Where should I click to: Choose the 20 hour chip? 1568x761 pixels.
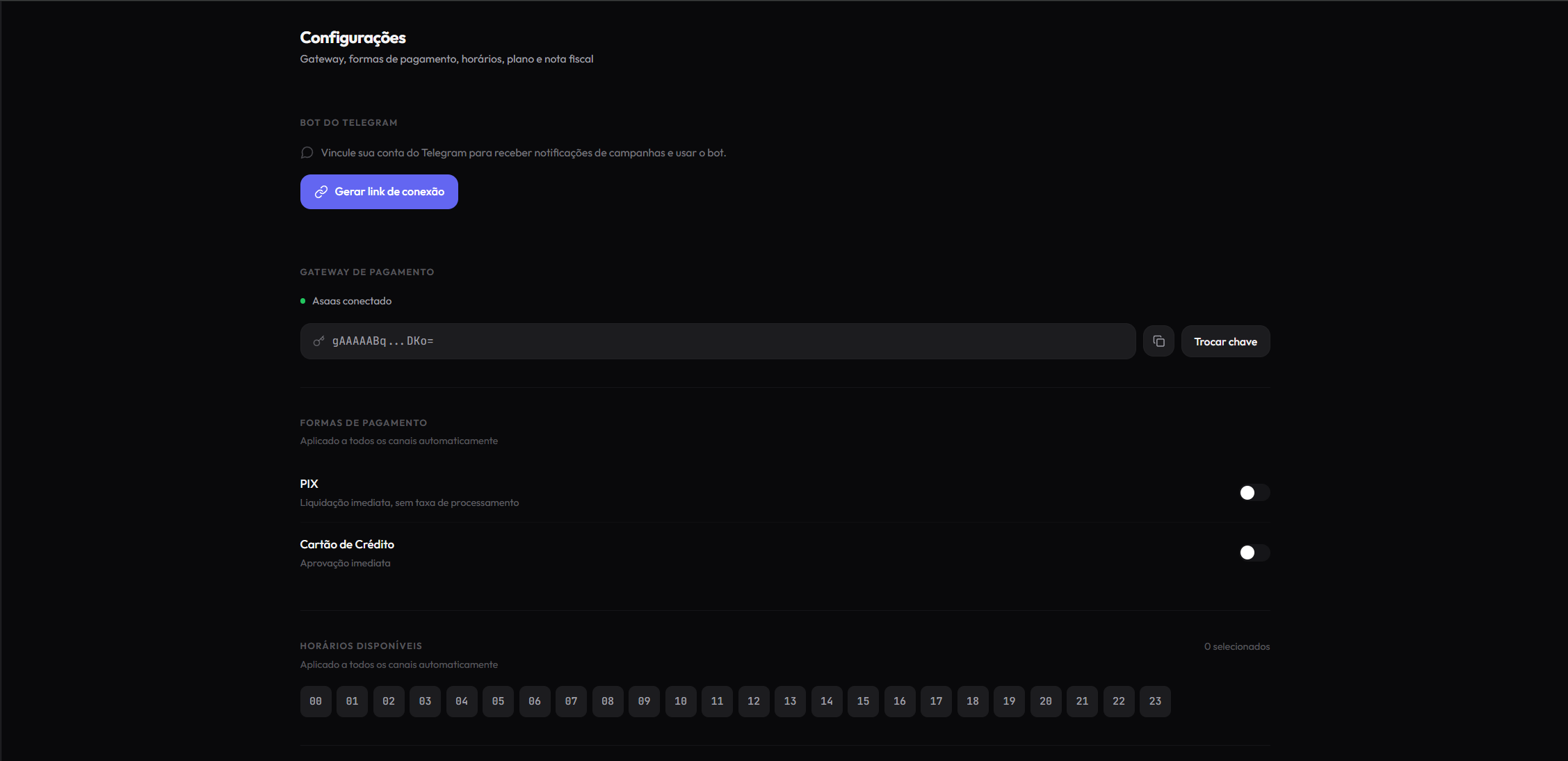(1046, 701)
